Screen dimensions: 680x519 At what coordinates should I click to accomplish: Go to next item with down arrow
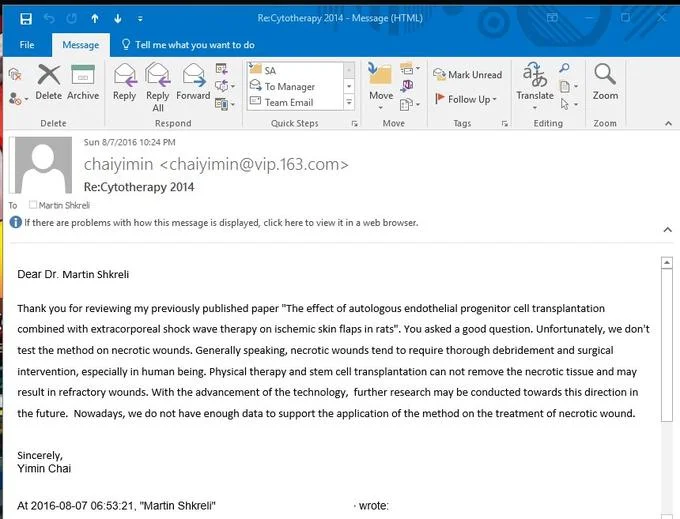[x=118, y=19]
